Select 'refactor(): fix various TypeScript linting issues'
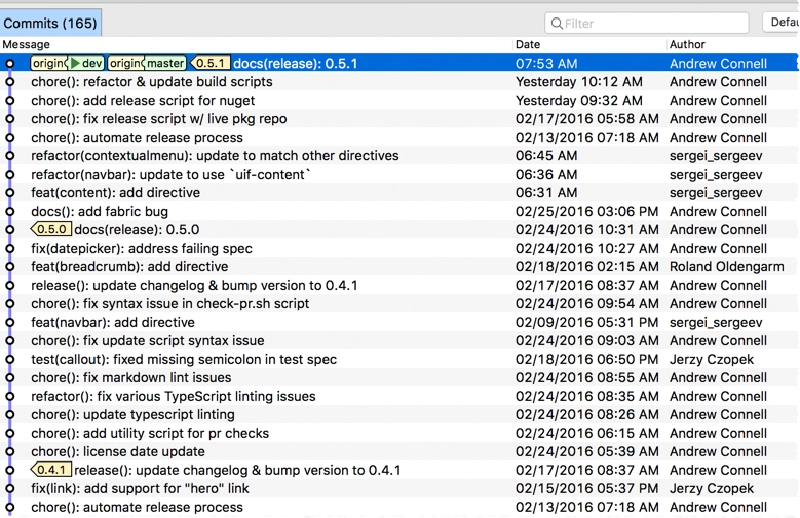Image resolution: width=800 pixels, height=518 pixels. [x=173, y=396]
